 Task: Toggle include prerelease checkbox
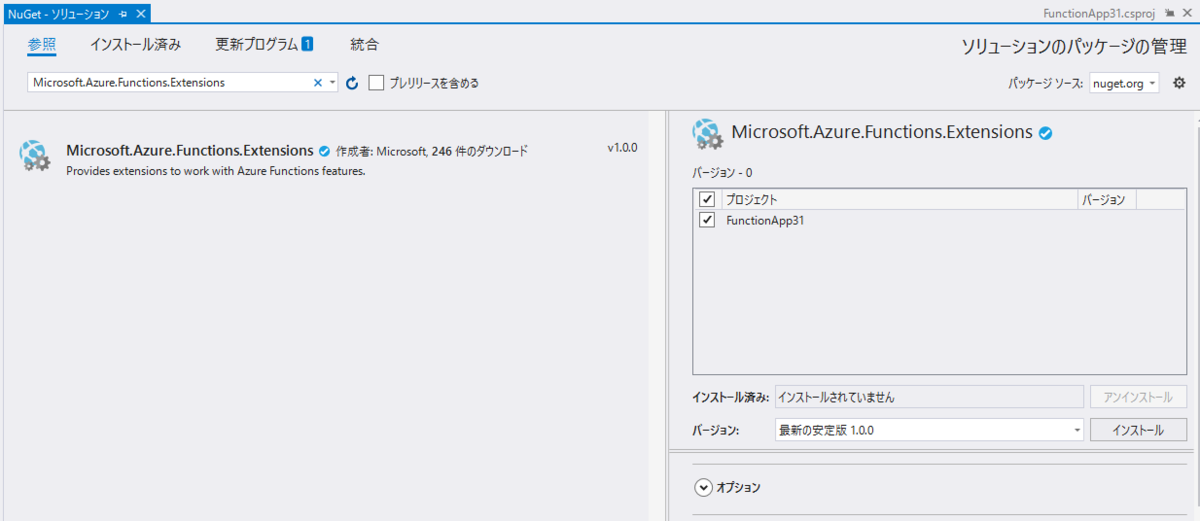[x=376, y=83]
